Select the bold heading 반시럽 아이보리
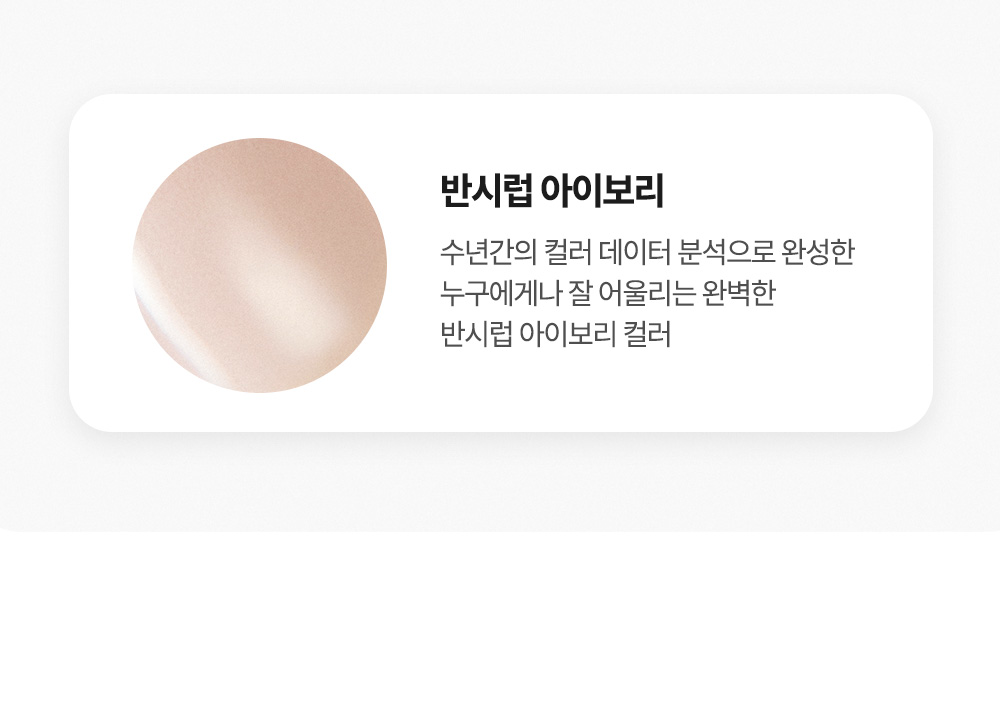Screen dimensions: 1000x720 (x=552, y=191)
